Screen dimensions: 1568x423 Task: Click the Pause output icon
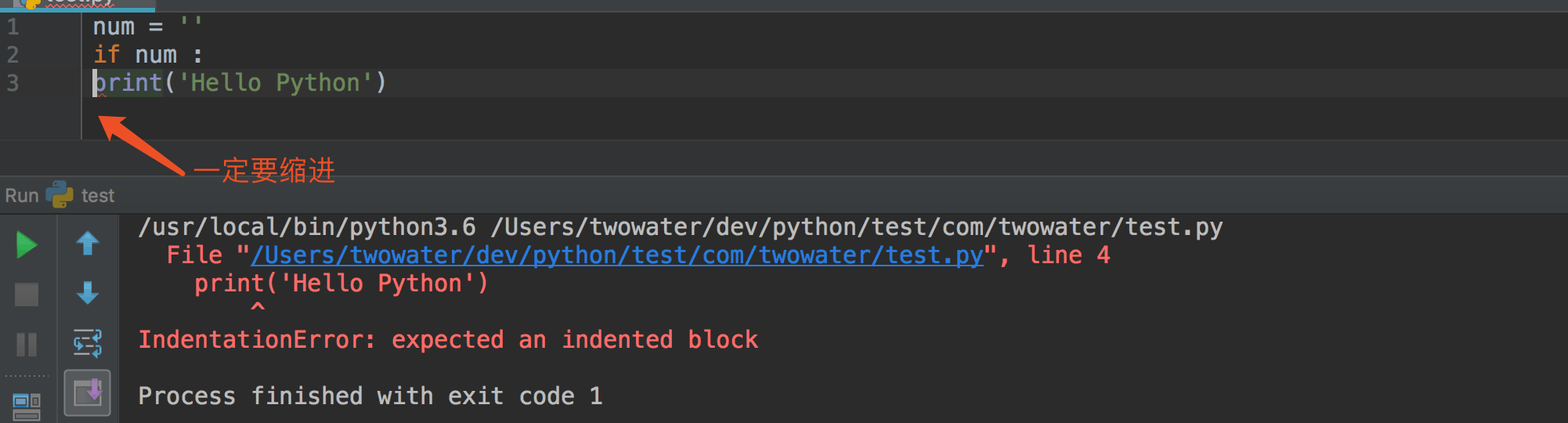coord(27,344)
